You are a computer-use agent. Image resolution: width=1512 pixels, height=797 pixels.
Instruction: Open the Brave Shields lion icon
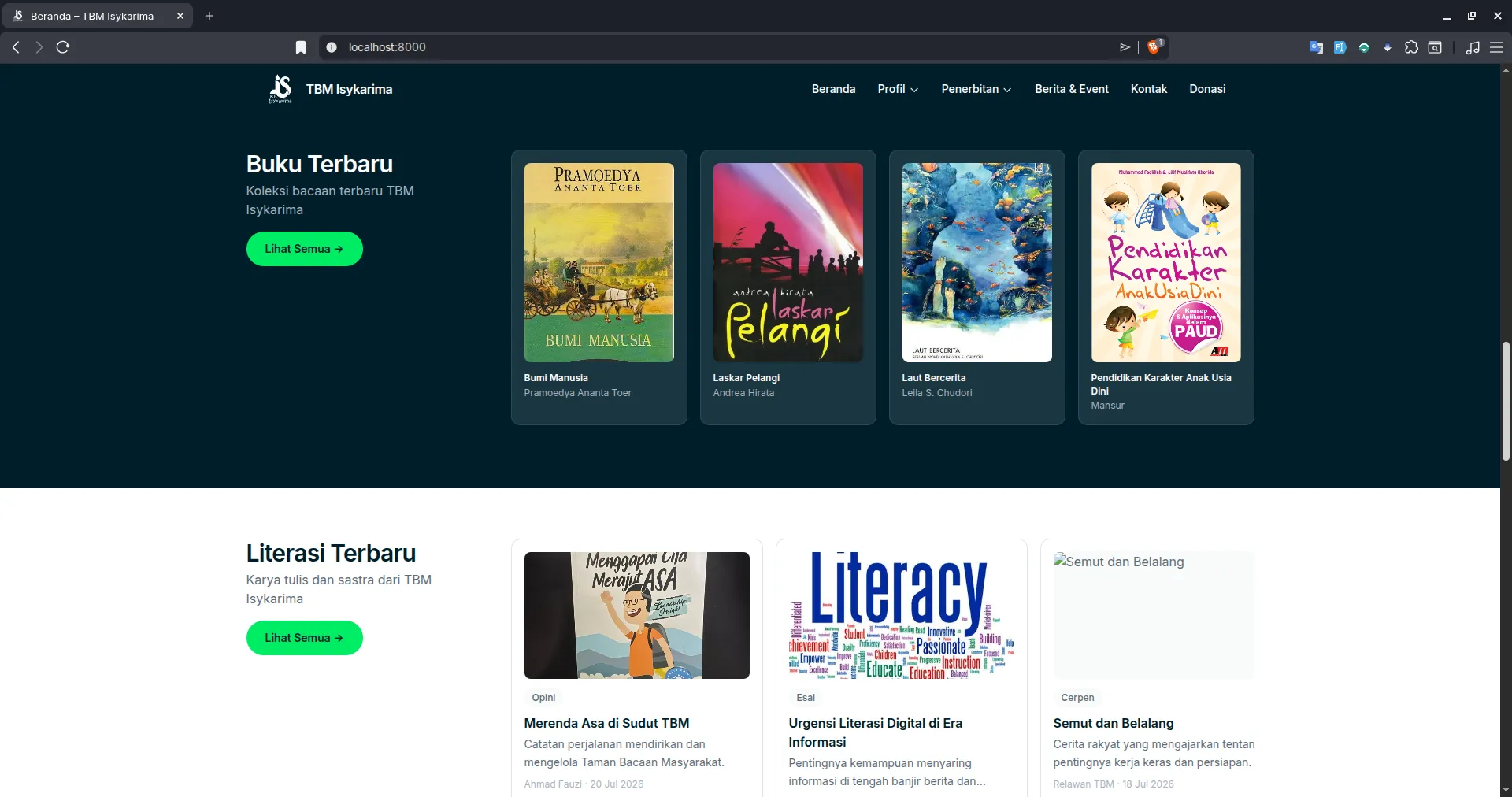tap(1154, 47)
